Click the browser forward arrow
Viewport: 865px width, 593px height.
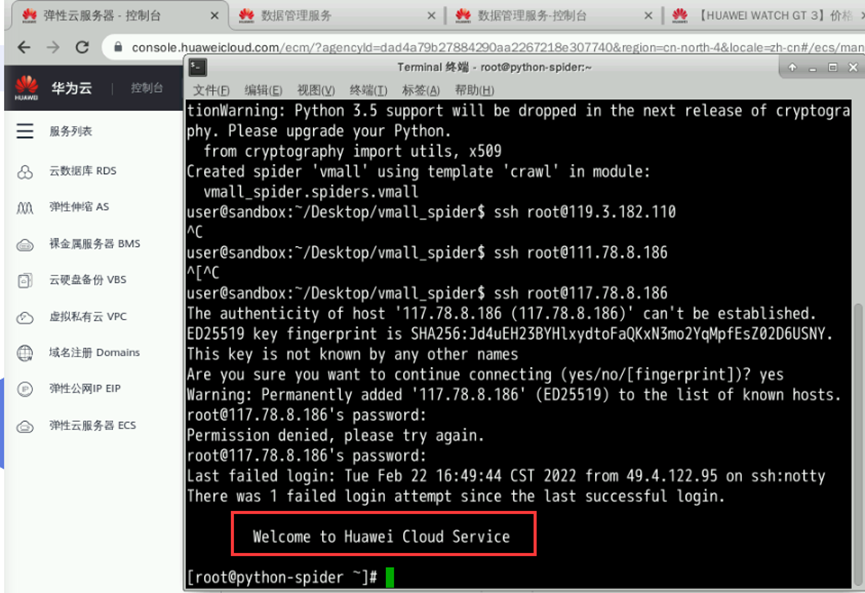point(53,47)
